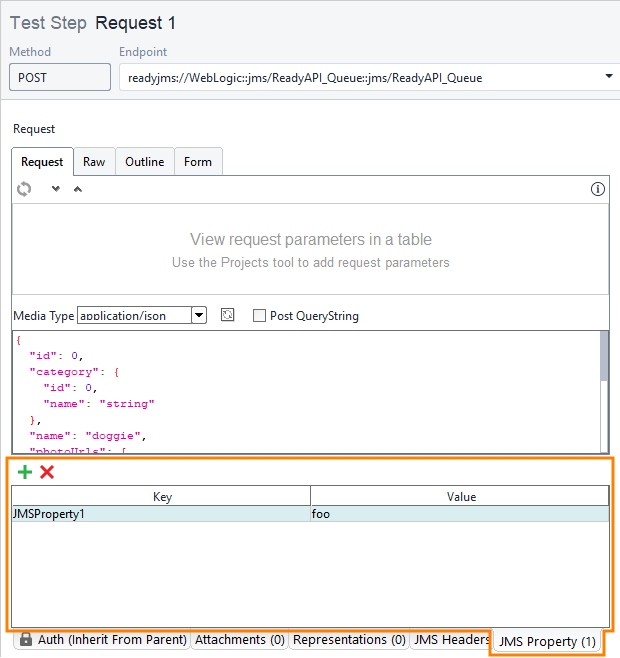The width and height of the screenshot is (620, 658).
Task: Enable the Post QueryString checkbox
Action: 260,316
